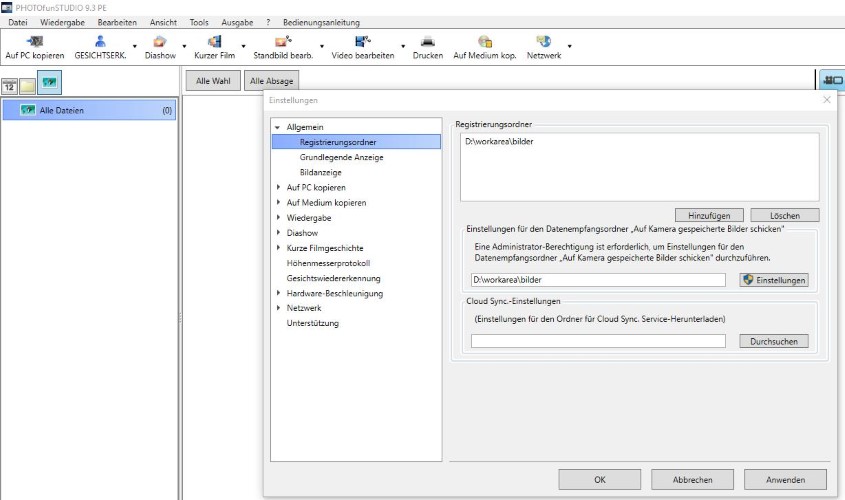Image resolution: width=845 pixels, height=500 pixels.
Task: Open the Wiedergabe menu
Action: coord(63,22)
